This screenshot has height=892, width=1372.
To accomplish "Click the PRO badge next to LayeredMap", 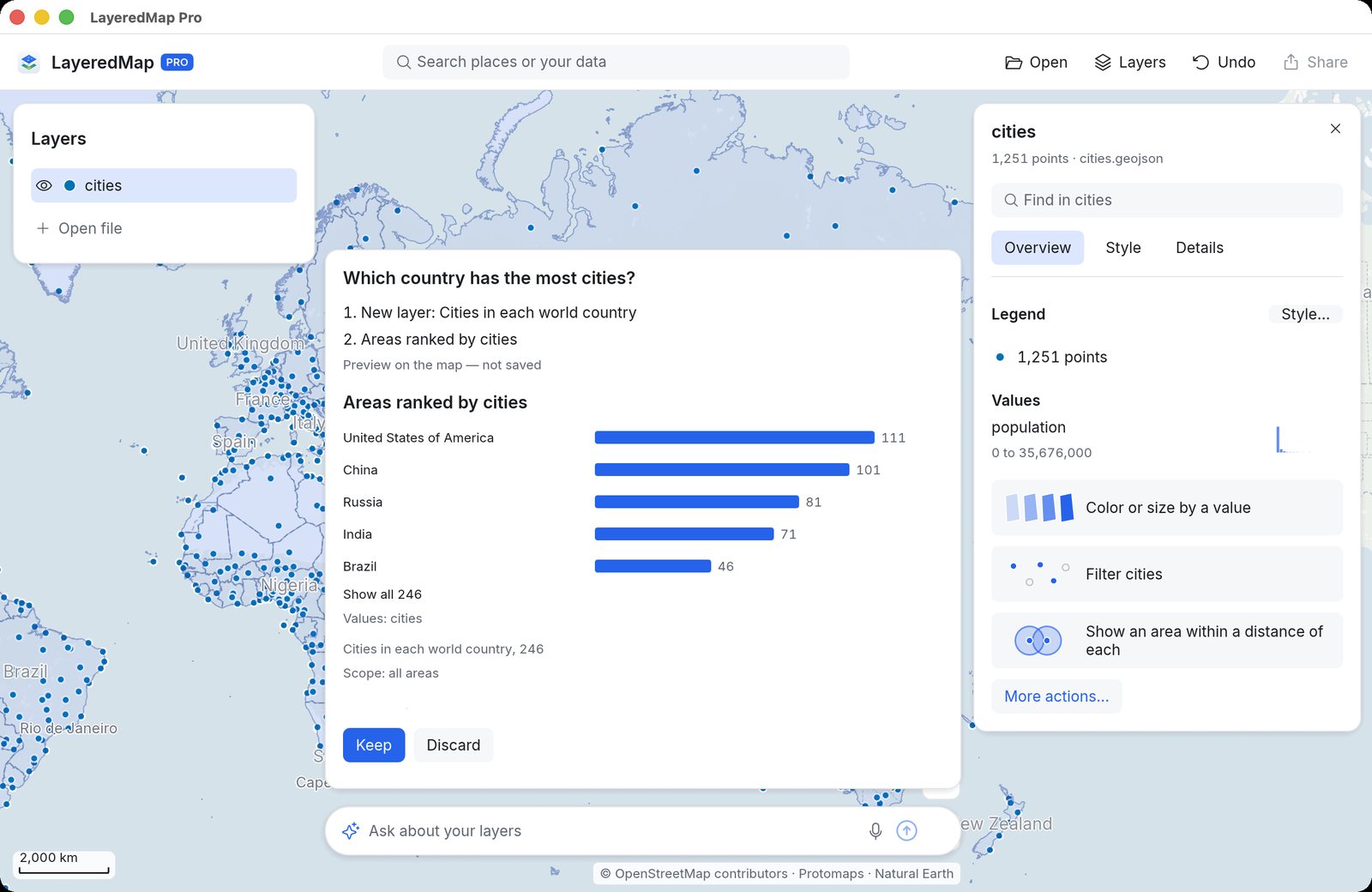I will 178,63.
